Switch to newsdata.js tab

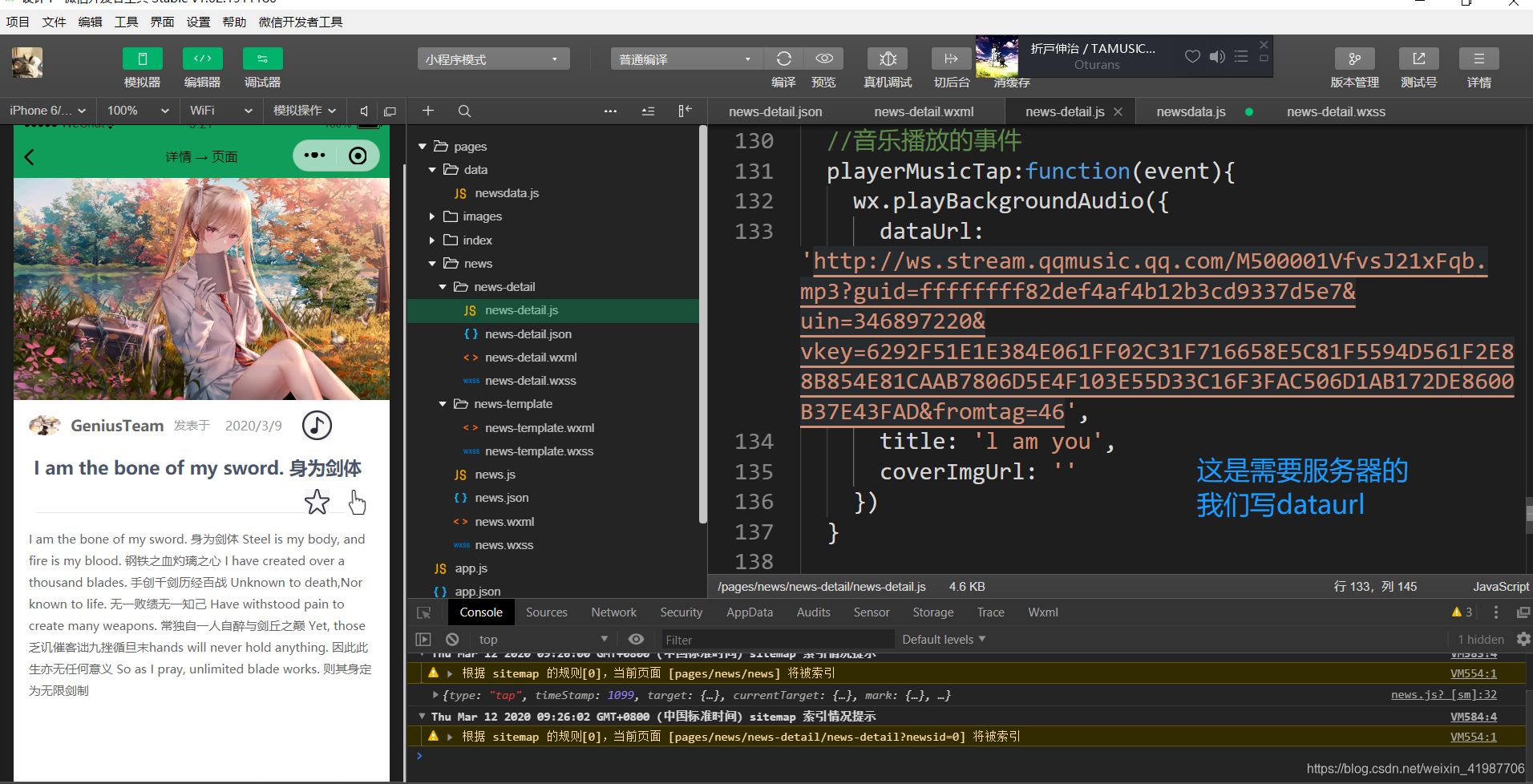[x=1191, y=111]
